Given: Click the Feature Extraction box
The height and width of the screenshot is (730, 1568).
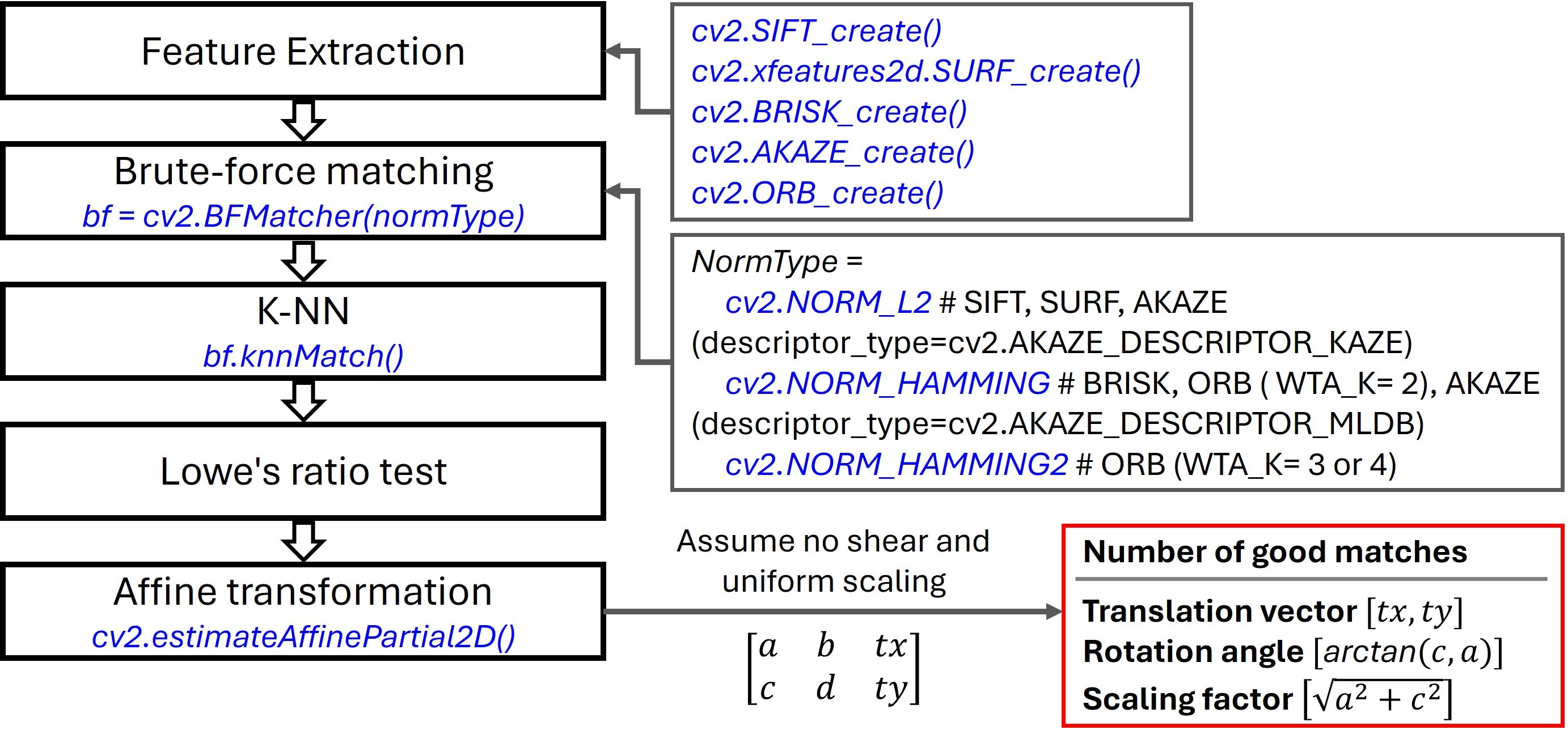Looking at the screenshot, I should (302, 51).
